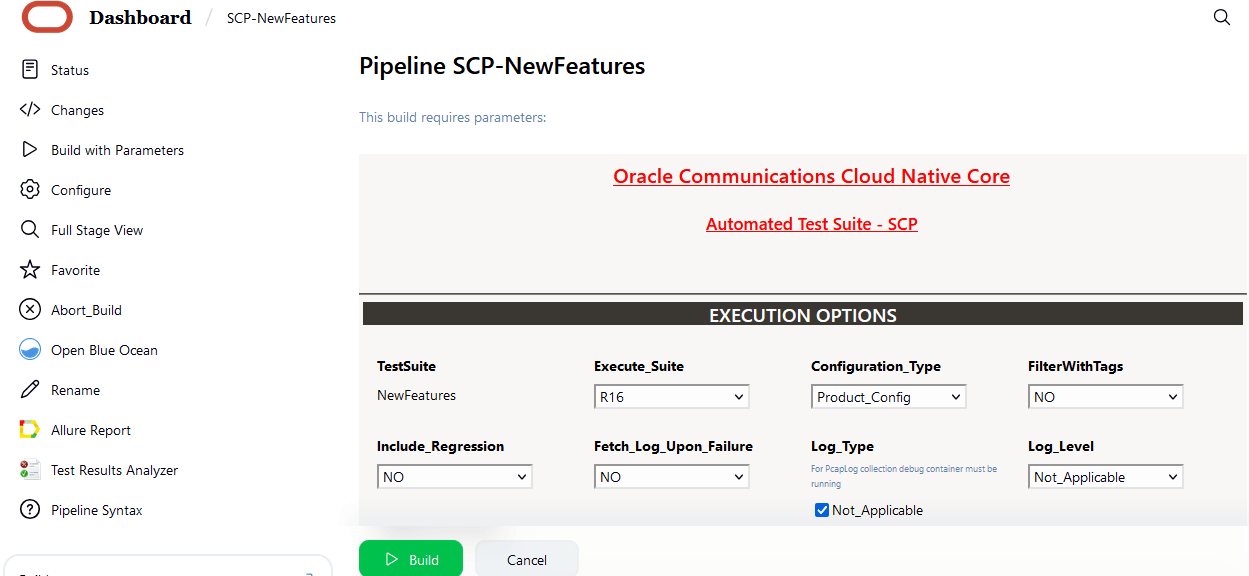
Task: Go to Full Stage View
Action: (x=97, y=230)
